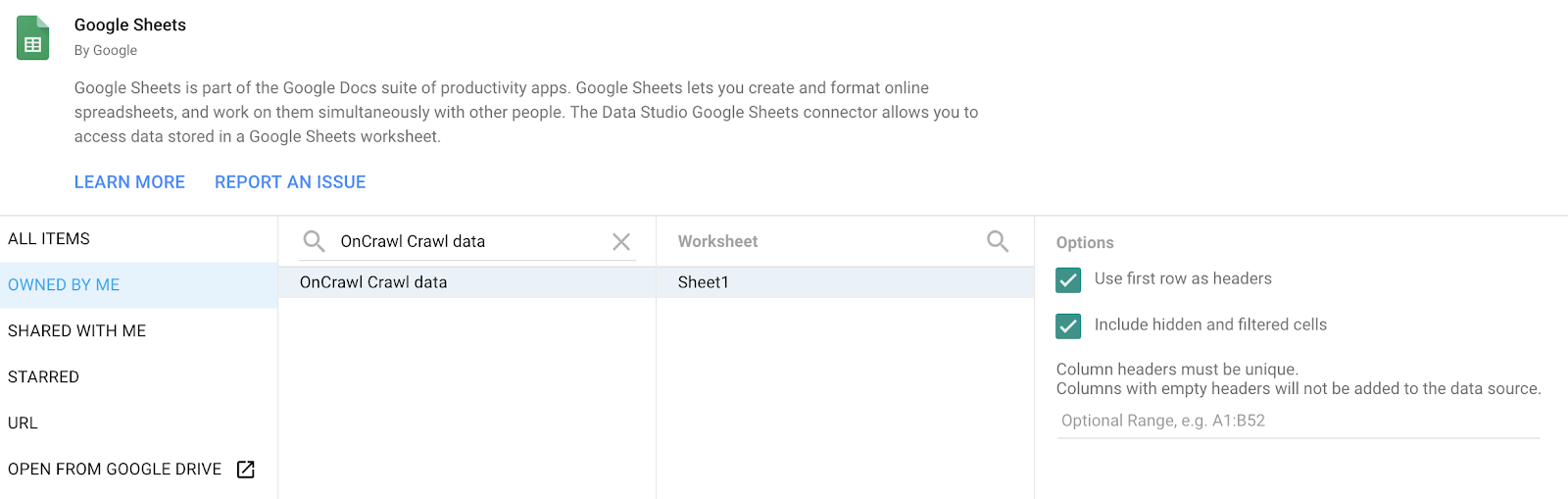Show STARRED spreadsheets
Screen dimensions: 1568x499
(x=43, y=377)
